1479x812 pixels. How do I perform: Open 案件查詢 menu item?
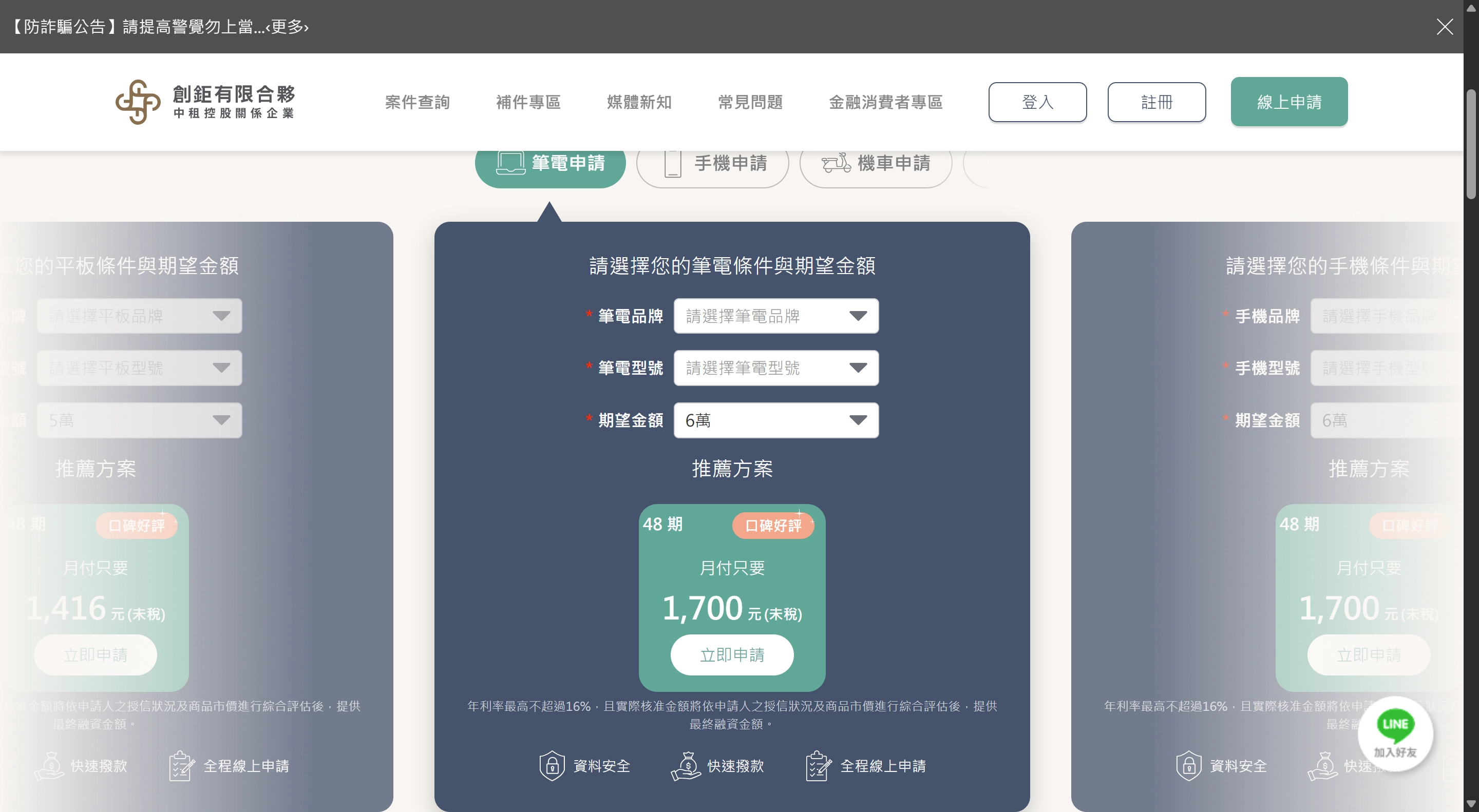point(418,102)
